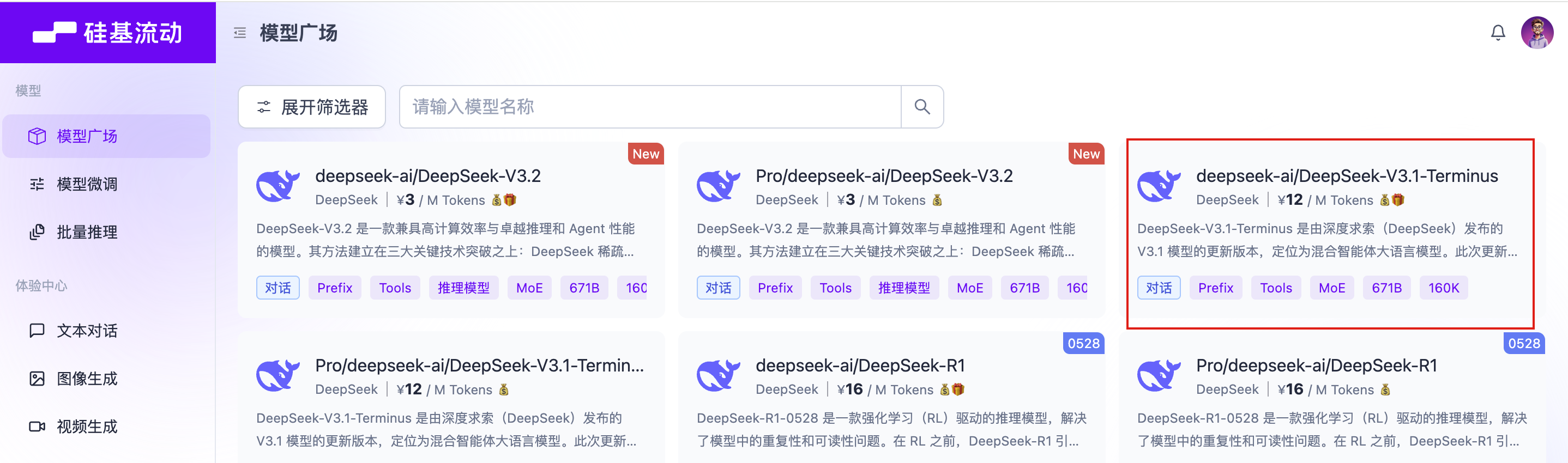Open 模型微调 in the sidebar
Screen dimensions: 1568x463
click(x=106, y=184)
